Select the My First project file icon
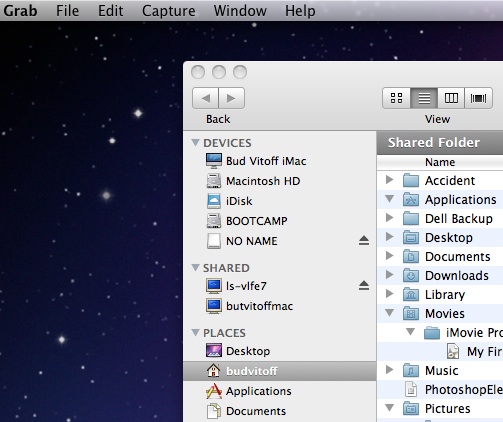This screenshot has width=503, height=422. (453, 351)
